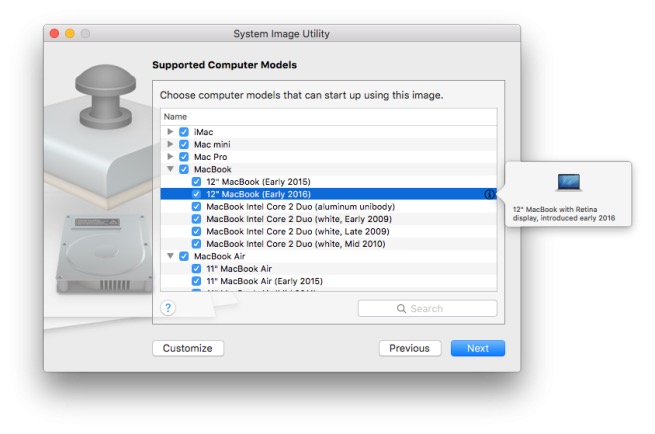655x434 pixels.
Task: Click the magnifier icon in the search field
Action: [402, 309]
